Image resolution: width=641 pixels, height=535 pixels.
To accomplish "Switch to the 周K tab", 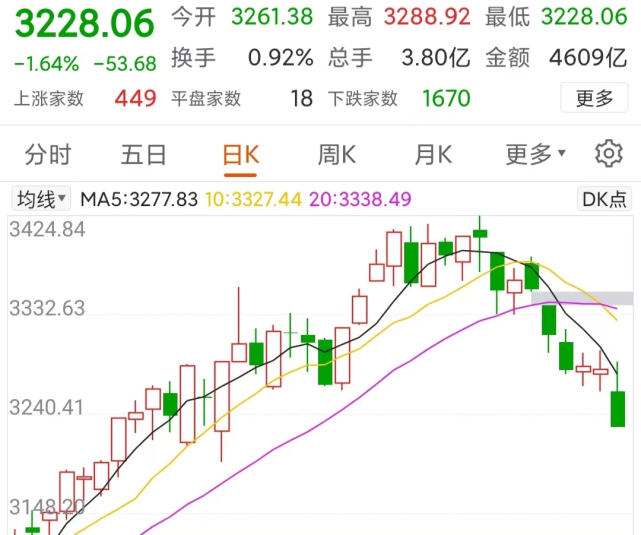I will pyautogui.click(x=337, y=154).
